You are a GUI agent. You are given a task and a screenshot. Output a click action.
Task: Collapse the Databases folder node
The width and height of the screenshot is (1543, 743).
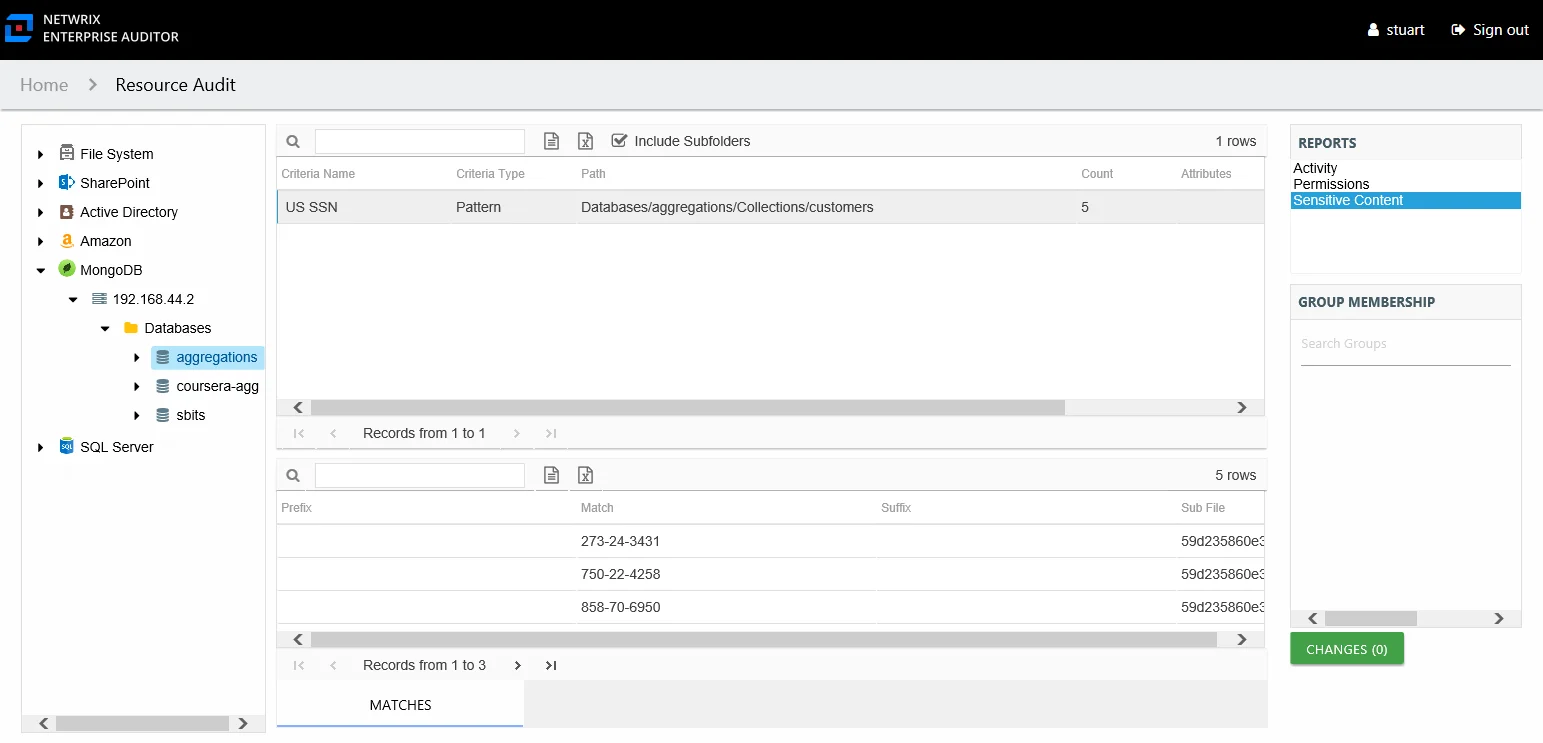coord(105,328)
